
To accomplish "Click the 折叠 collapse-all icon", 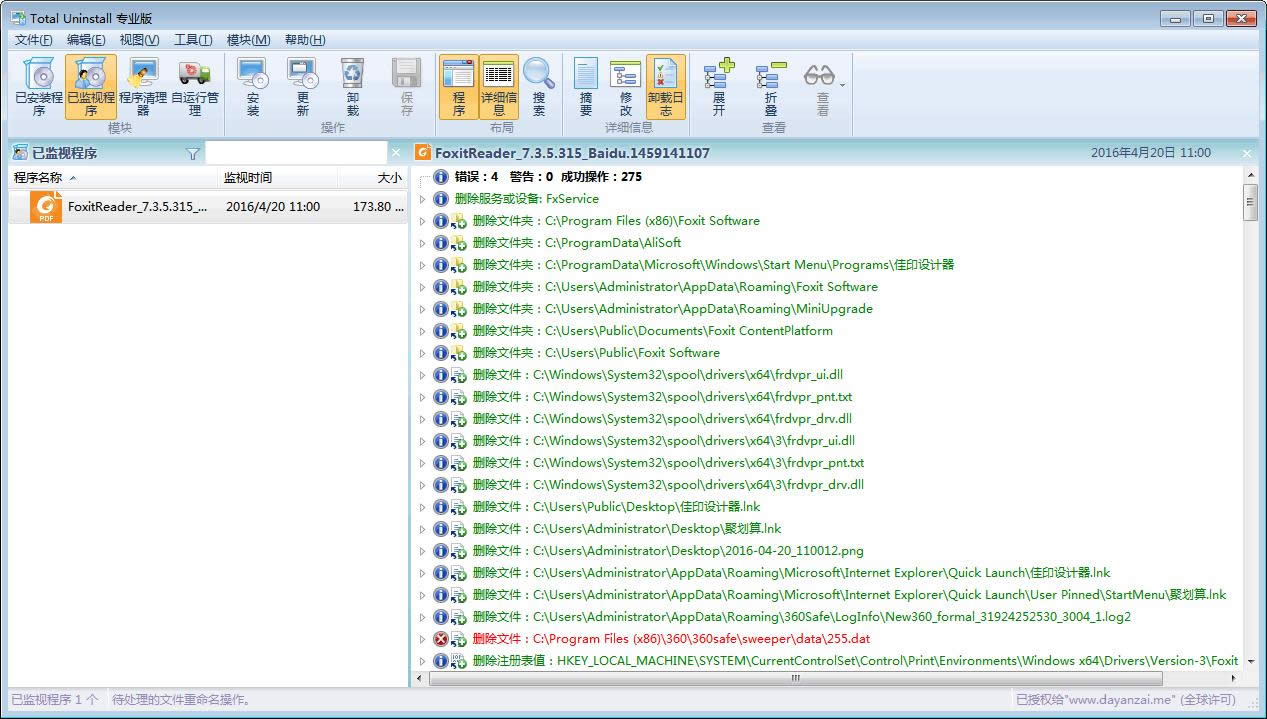I will (x=770, y=86).
